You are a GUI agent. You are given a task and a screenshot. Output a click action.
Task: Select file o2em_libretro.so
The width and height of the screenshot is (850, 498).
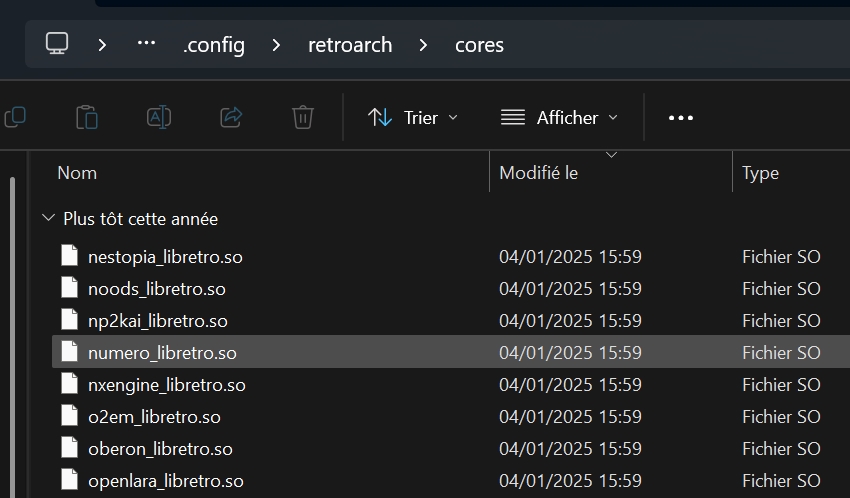(154, 417)
